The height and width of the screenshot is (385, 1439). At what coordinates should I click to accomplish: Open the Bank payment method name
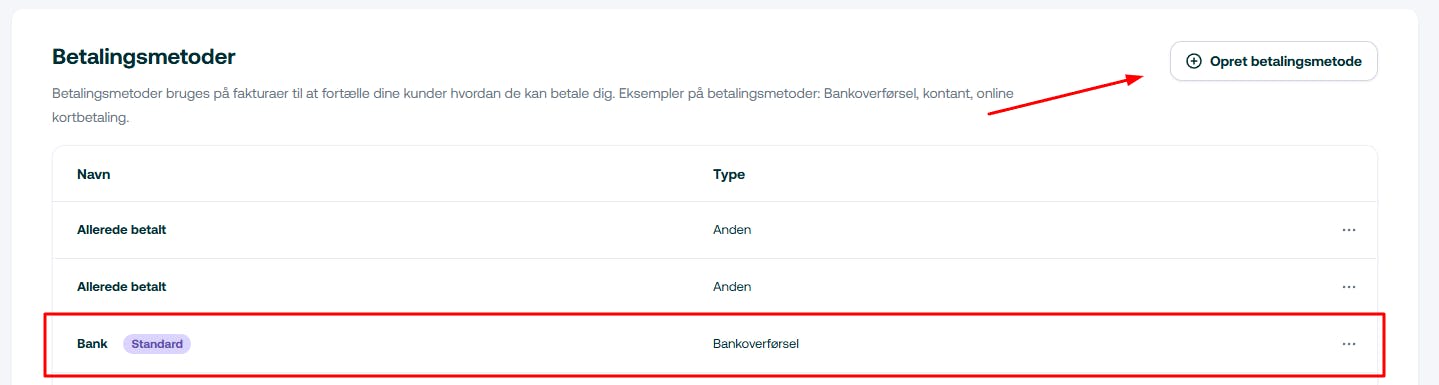(92, 344)
